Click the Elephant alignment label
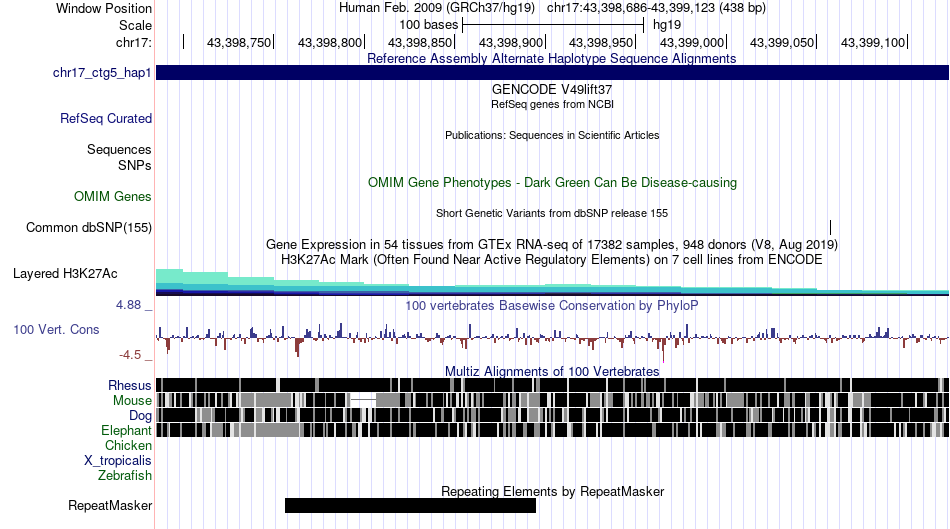Screen dimensions: 950x529 (x=126, y=430)
